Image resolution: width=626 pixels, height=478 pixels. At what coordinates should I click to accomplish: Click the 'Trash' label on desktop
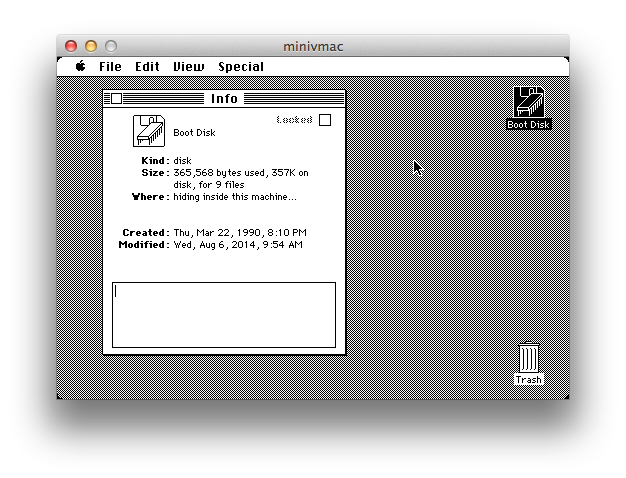529,379
